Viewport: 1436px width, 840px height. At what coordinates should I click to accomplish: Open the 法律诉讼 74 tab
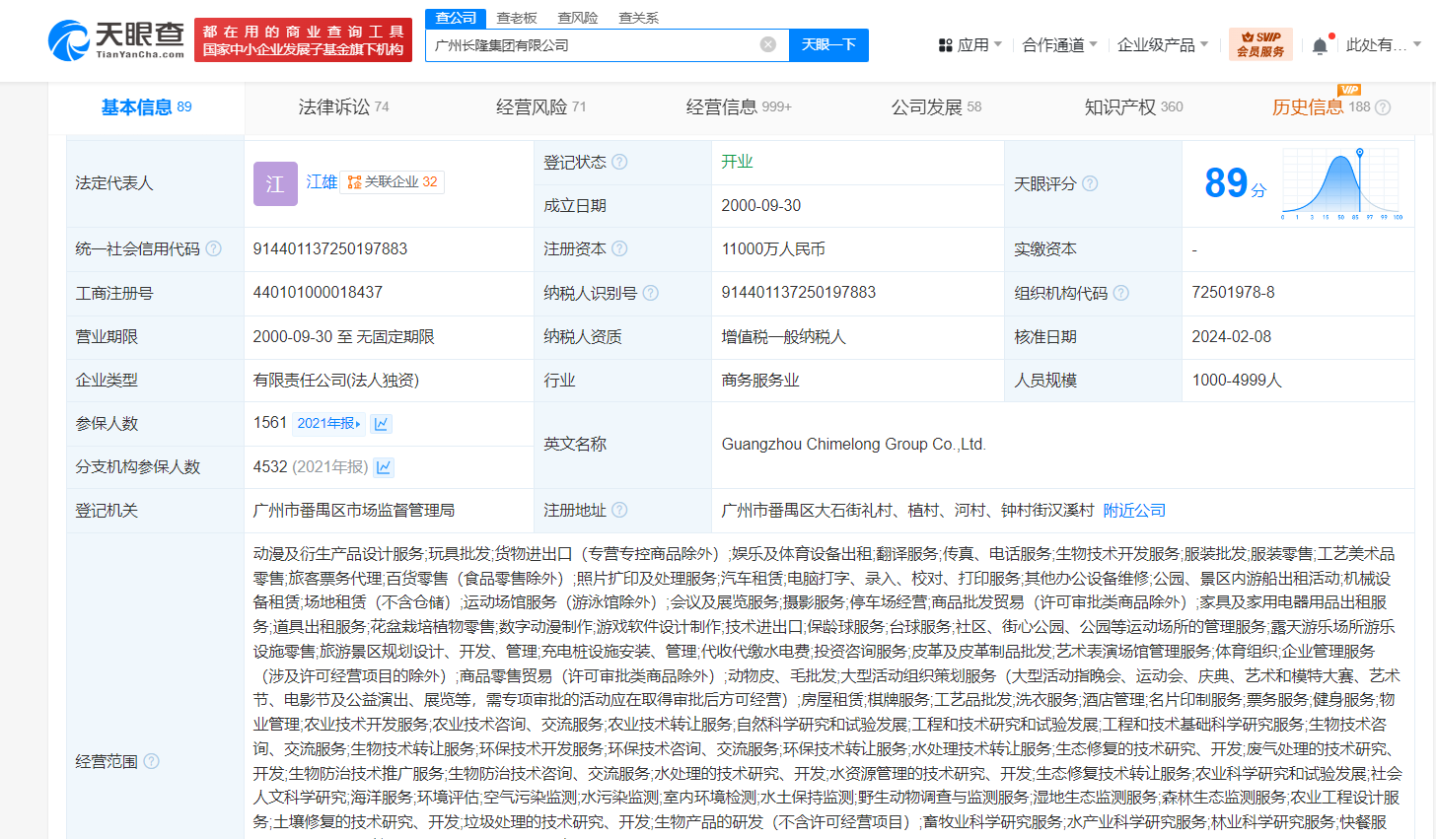(343, 107)
